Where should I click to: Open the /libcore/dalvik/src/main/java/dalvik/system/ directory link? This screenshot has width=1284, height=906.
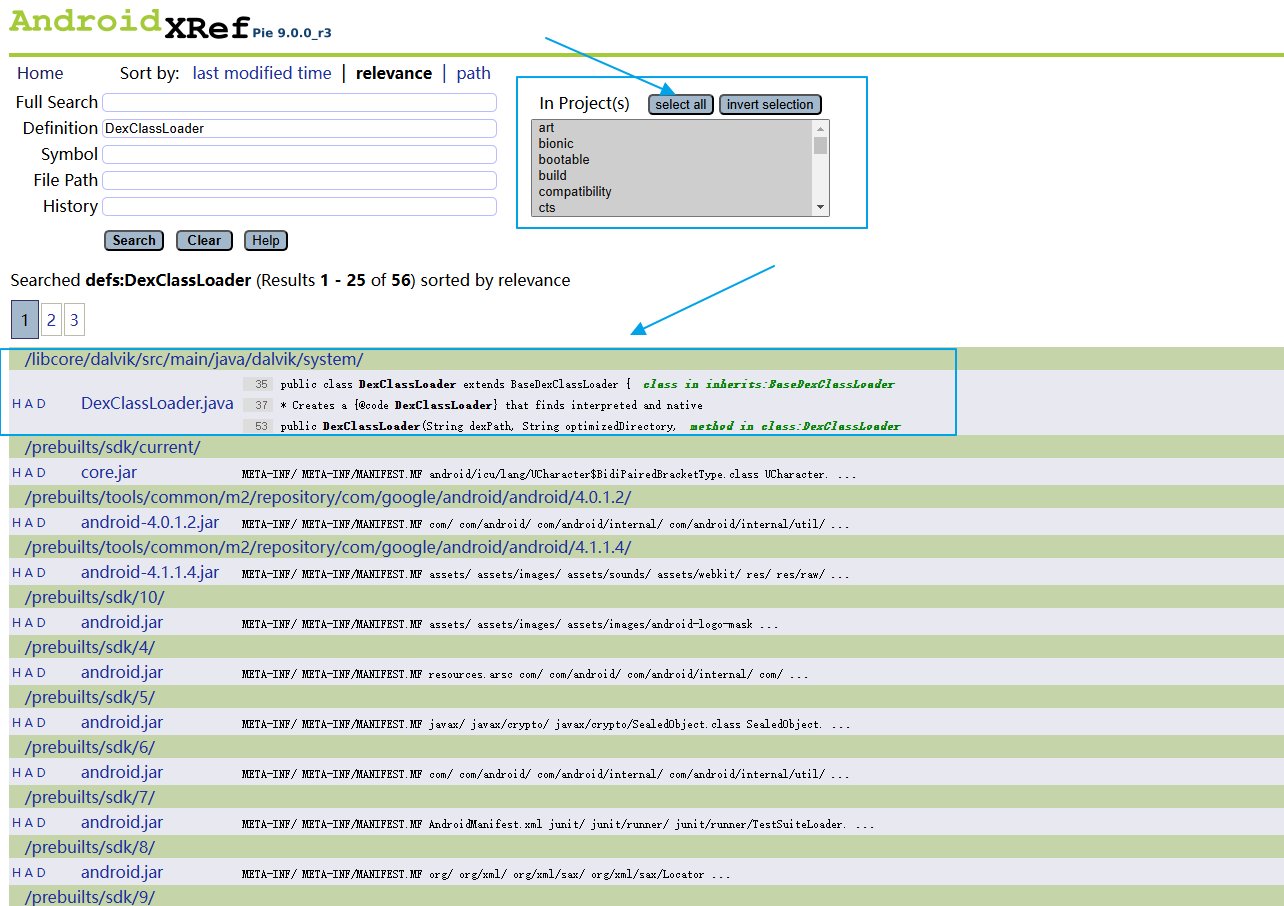pyautogui.click(x=193, y=360)
